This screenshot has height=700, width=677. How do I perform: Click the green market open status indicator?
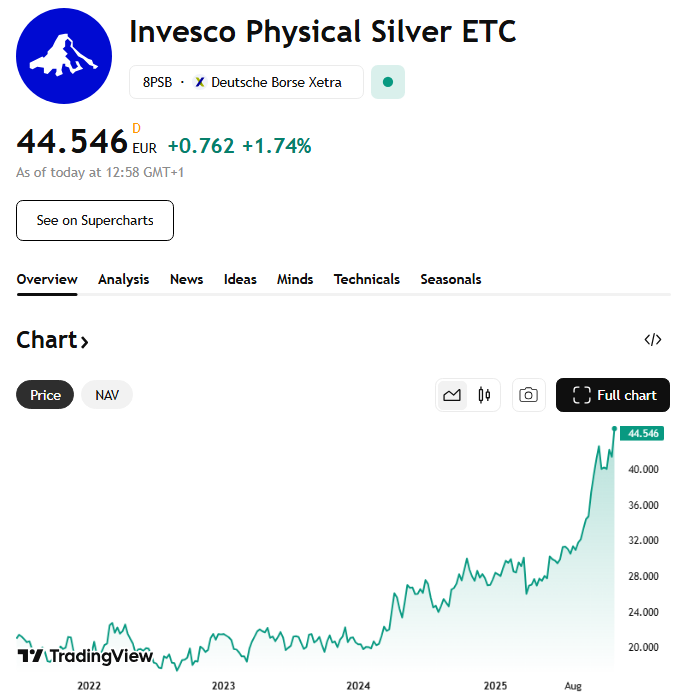tap(388, 82)
